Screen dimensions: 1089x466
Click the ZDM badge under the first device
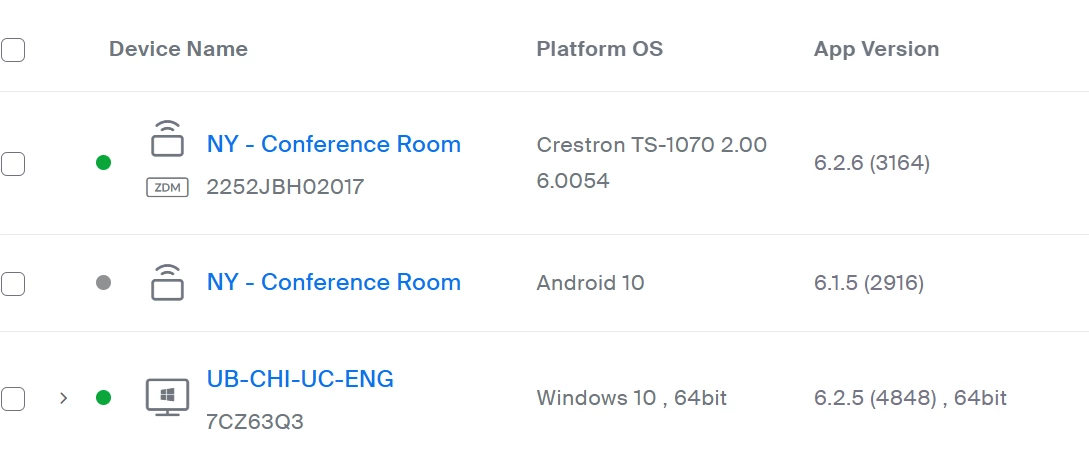pyautogui.click(x=167, y=186)
